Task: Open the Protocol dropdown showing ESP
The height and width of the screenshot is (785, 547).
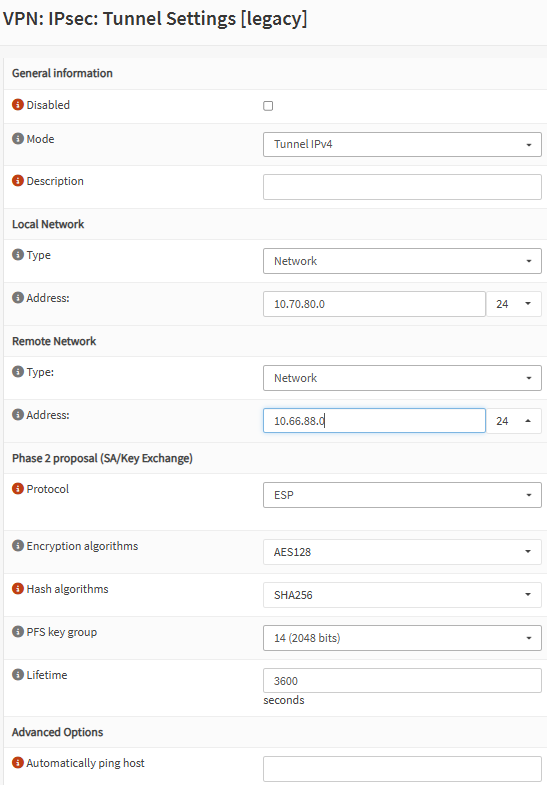Action: click(x=402, y=495)
